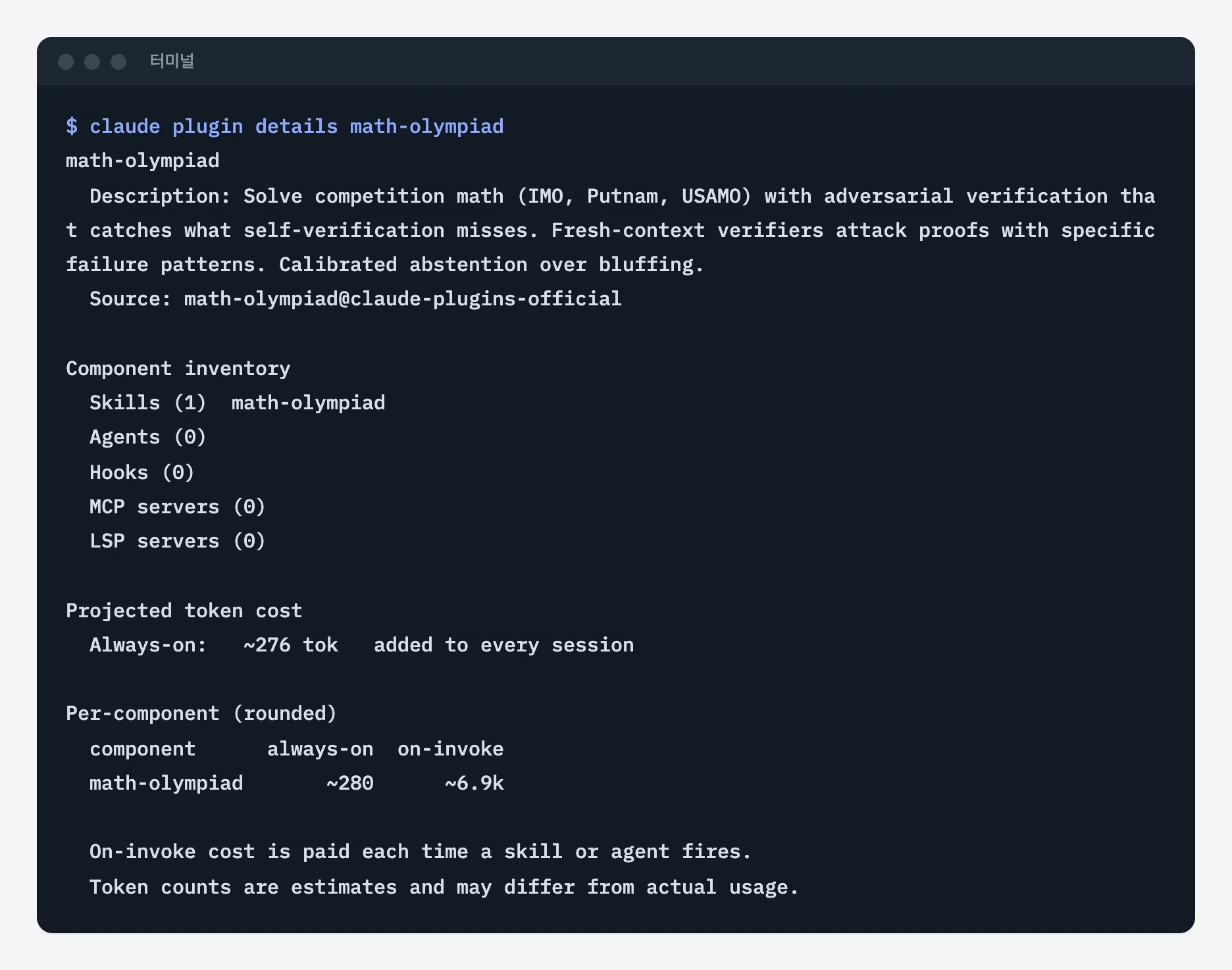Viewport: 1232px width, 970px height.
Task: Click 'added to every session' text
Action: tap(504, 645)
